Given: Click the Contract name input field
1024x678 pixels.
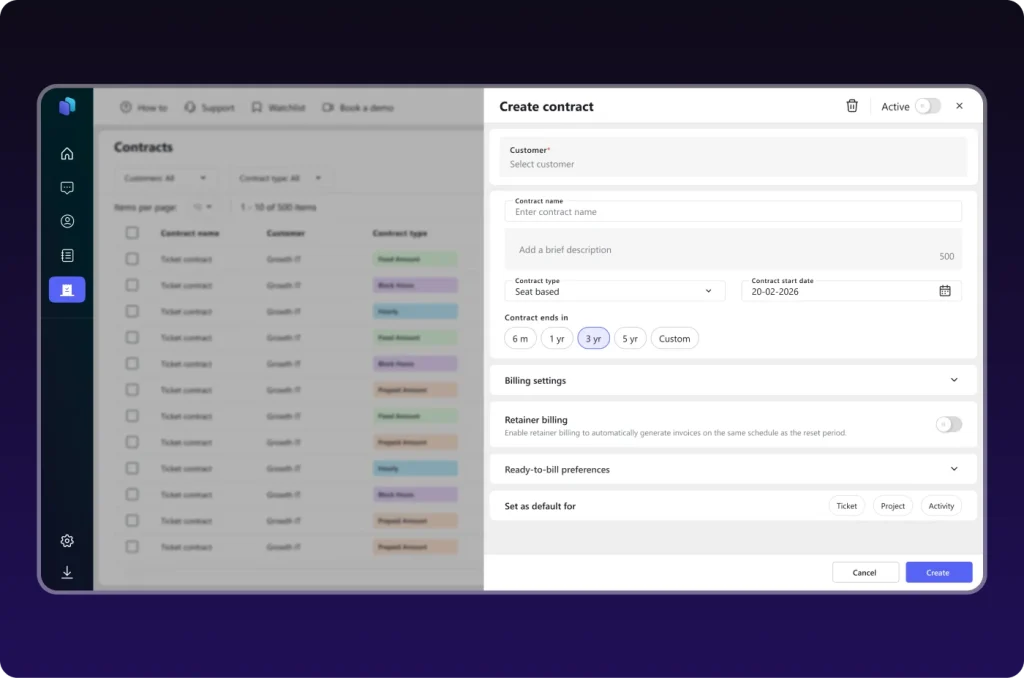Looking at the screenshot, I should coord(735,212).
